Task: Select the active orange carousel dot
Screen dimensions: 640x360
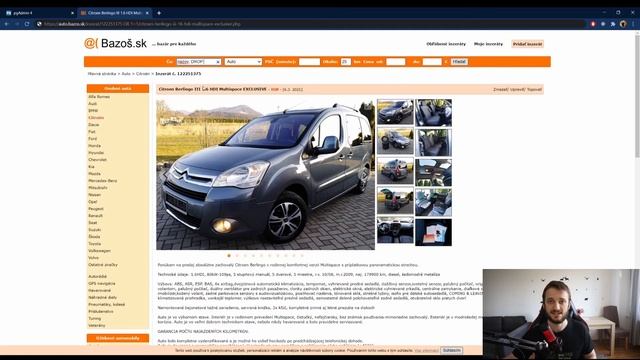Action: [x=229, y=256]
